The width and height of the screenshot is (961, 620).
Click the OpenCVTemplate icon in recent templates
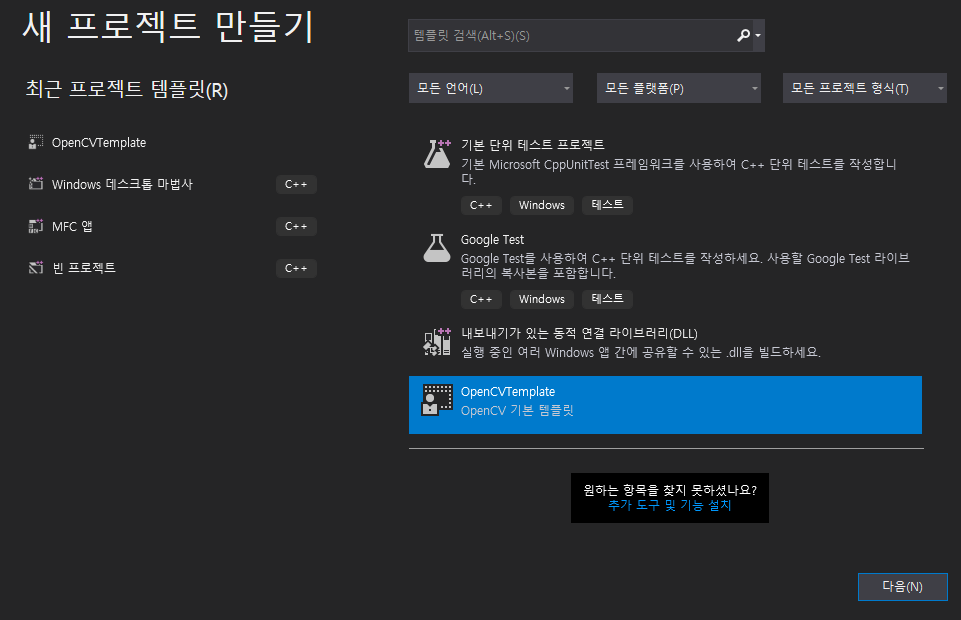pos(36,142)
